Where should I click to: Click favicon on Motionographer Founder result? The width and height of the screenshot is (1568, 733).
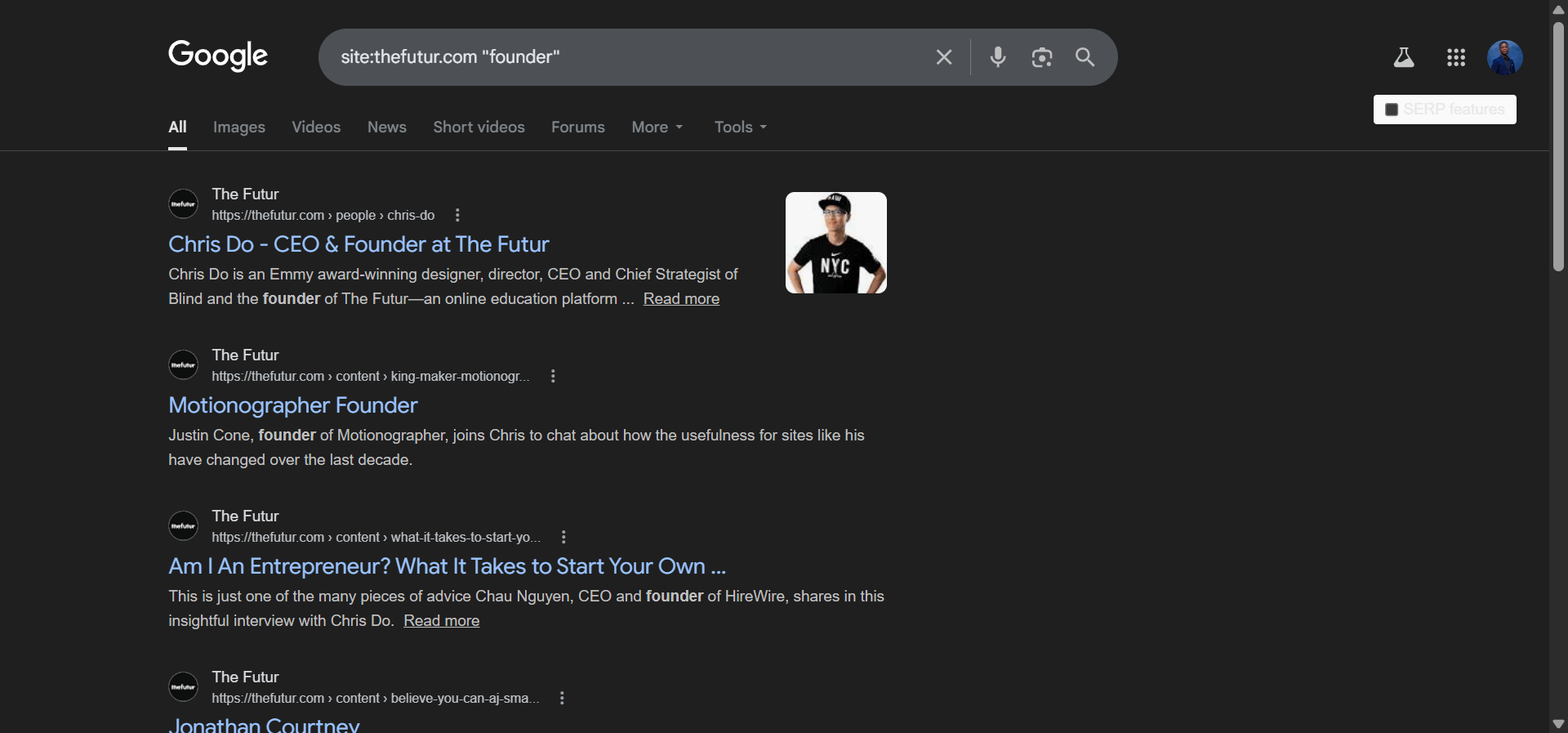coord(183,364)
